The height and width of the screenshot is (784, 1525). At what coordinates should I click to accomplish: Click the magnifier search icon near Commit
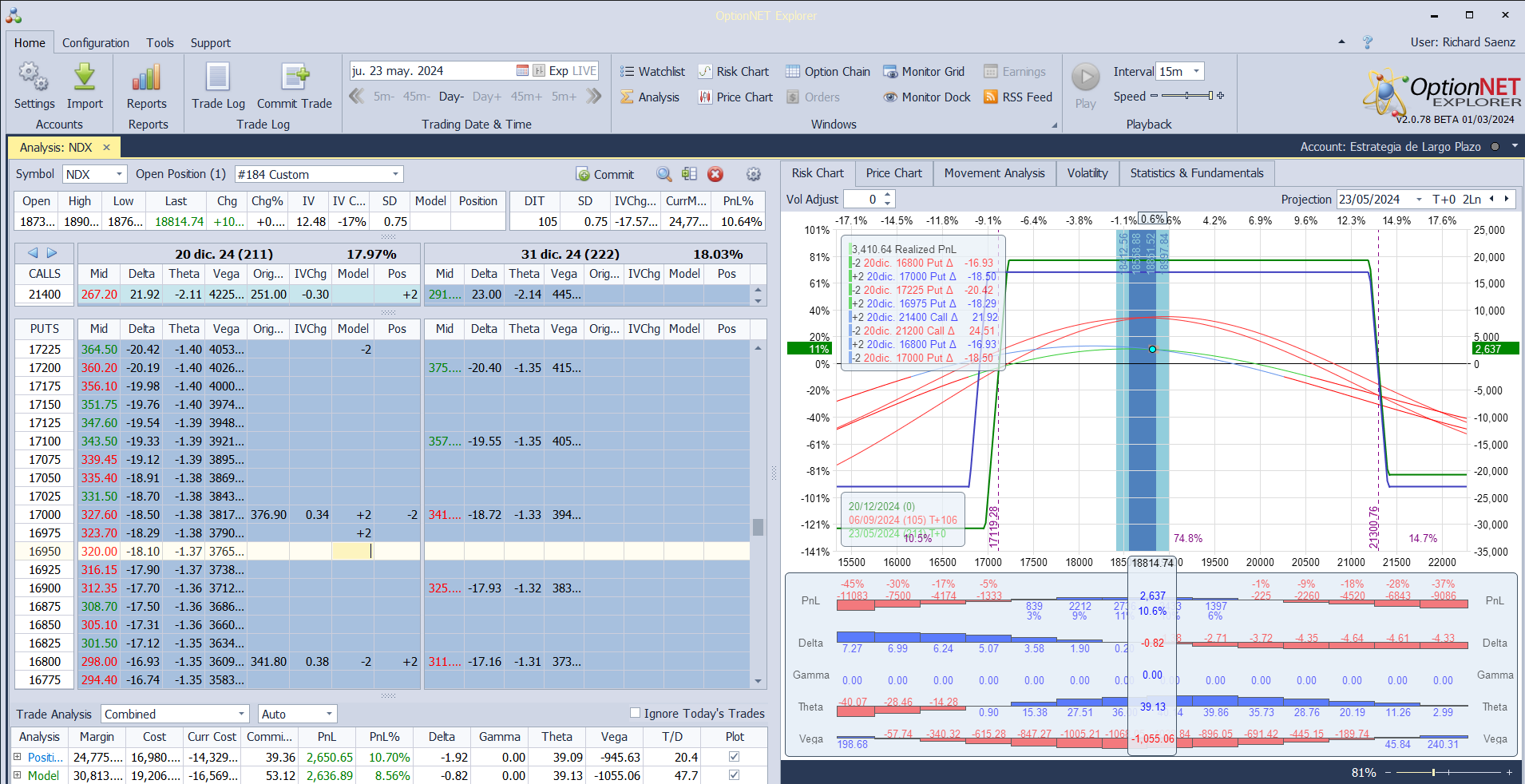(x=663, y=174)
